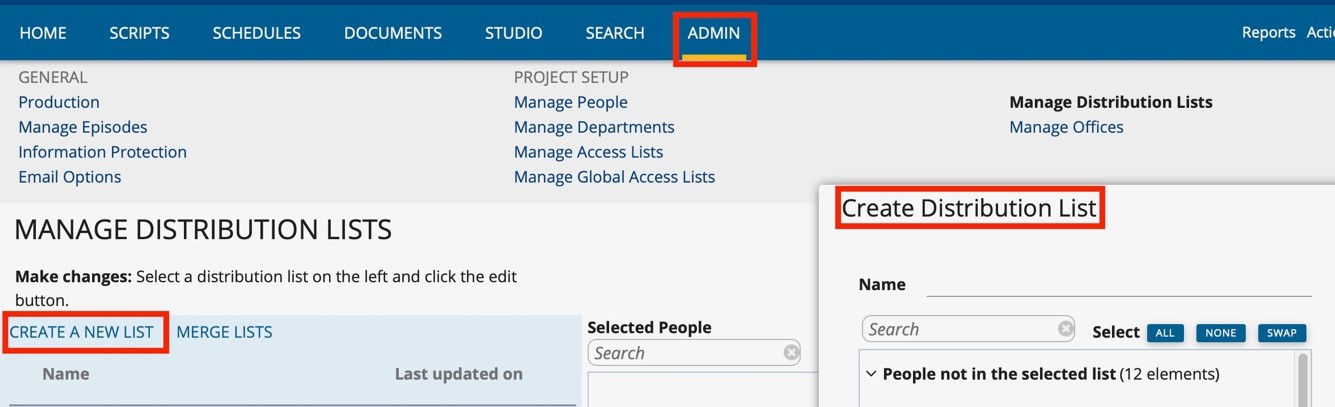Open the HOME tab

(x=43, y=33)
